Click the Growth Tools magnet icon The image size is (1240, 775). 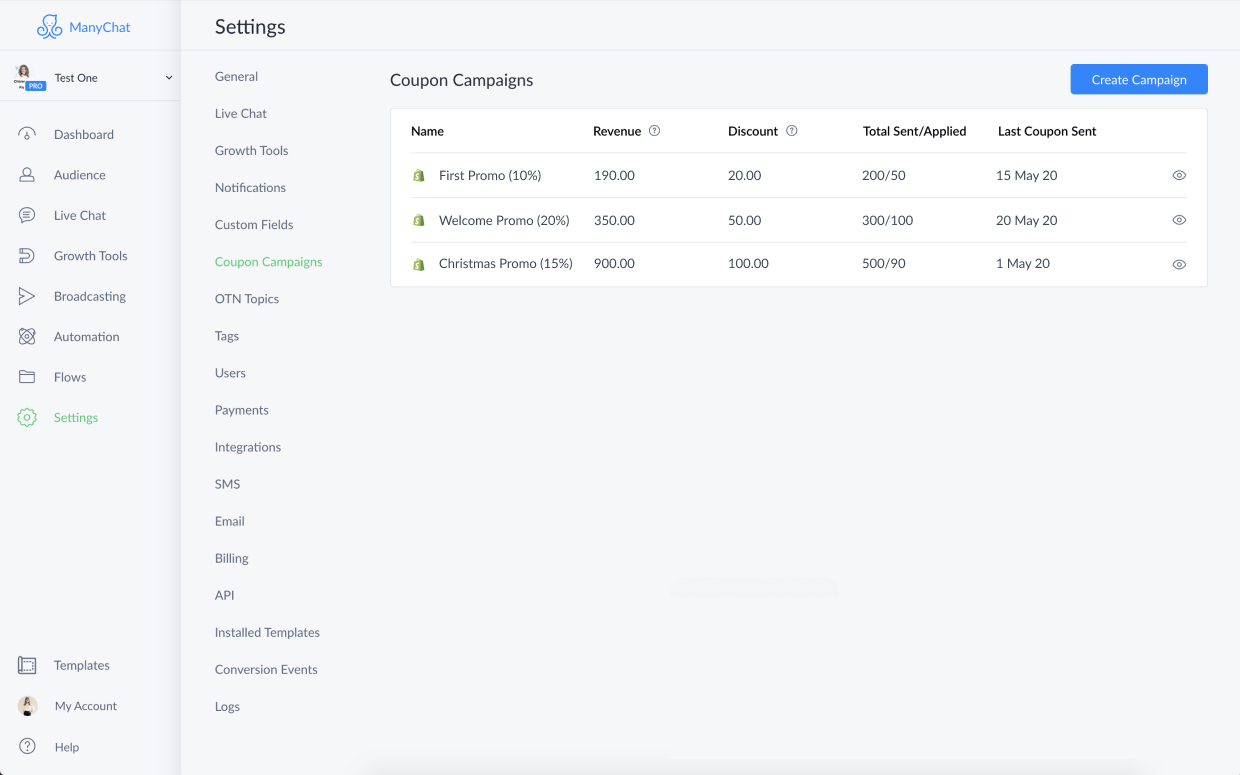(x=27, y=256)
